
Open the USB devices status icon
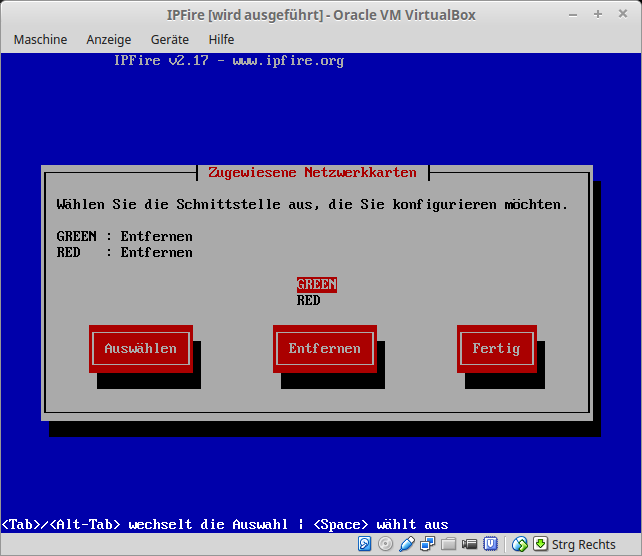coord(407,544)
